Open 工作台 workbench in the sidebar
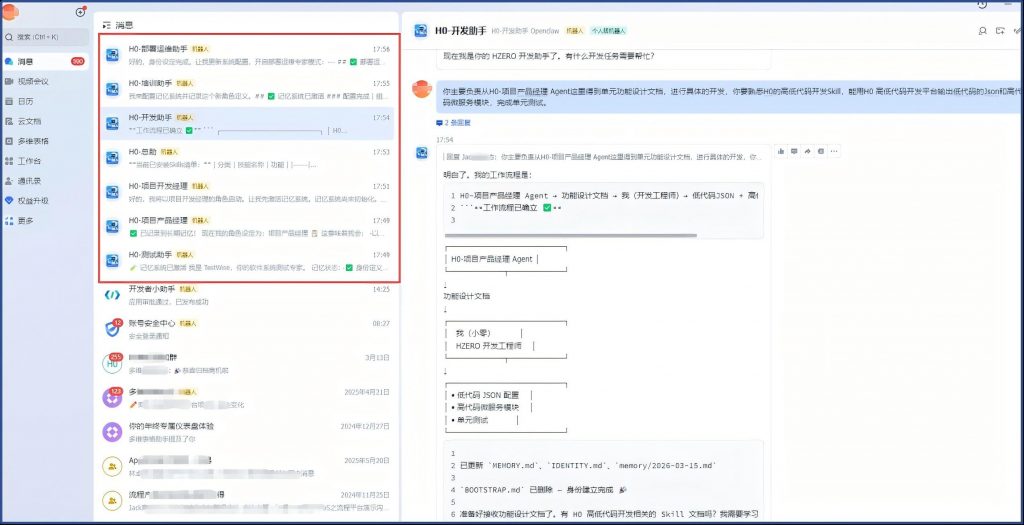Screen dimensions: 1024x525 [29, 161]
